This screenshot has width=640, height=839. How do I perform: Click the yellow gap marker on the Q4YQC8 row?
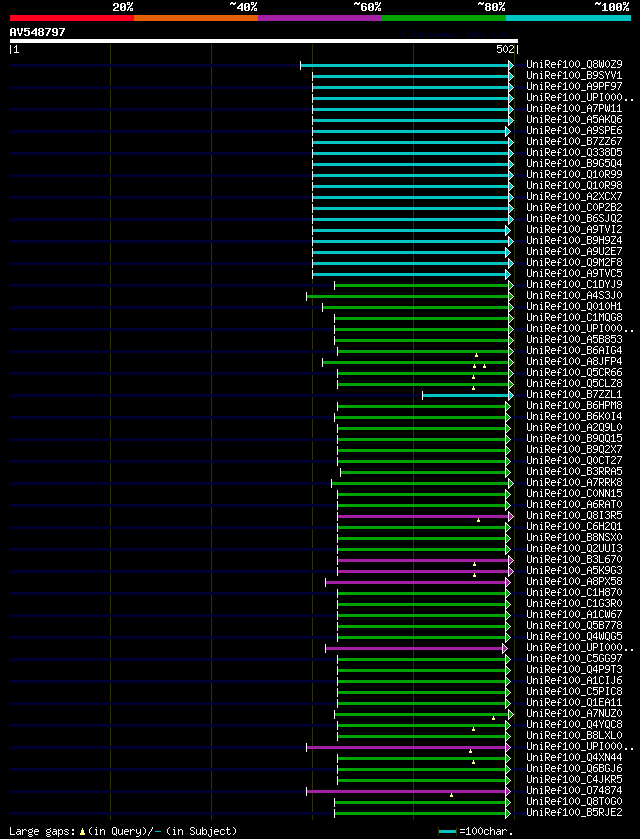click(473, 729)
